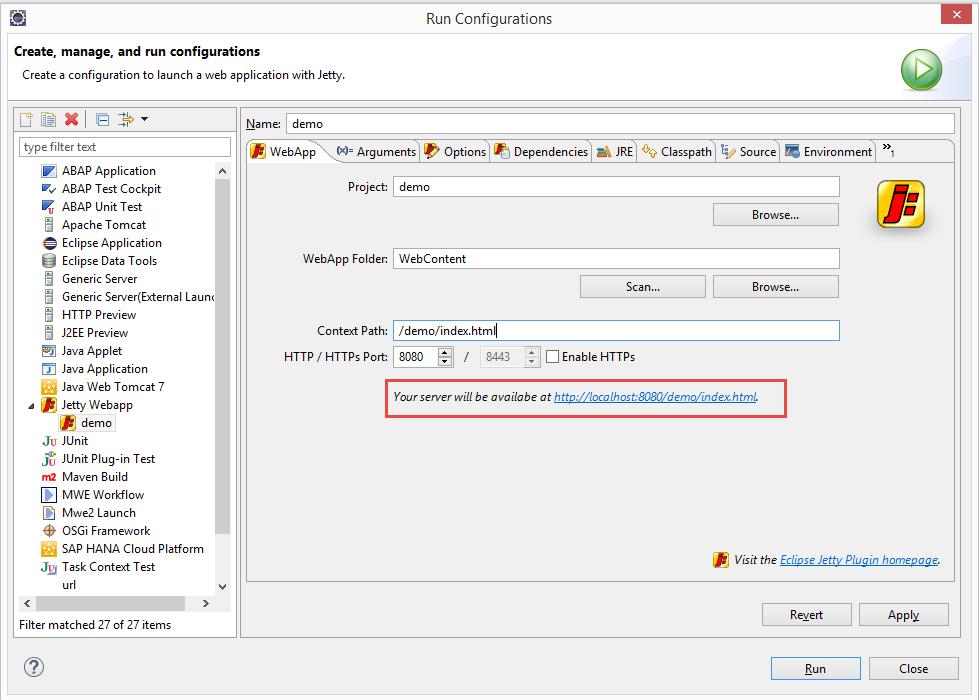Viewport: 979px width, 700px height.
Task: Collapse all tree items in the toolbar
Action: (x=102, y=119)
